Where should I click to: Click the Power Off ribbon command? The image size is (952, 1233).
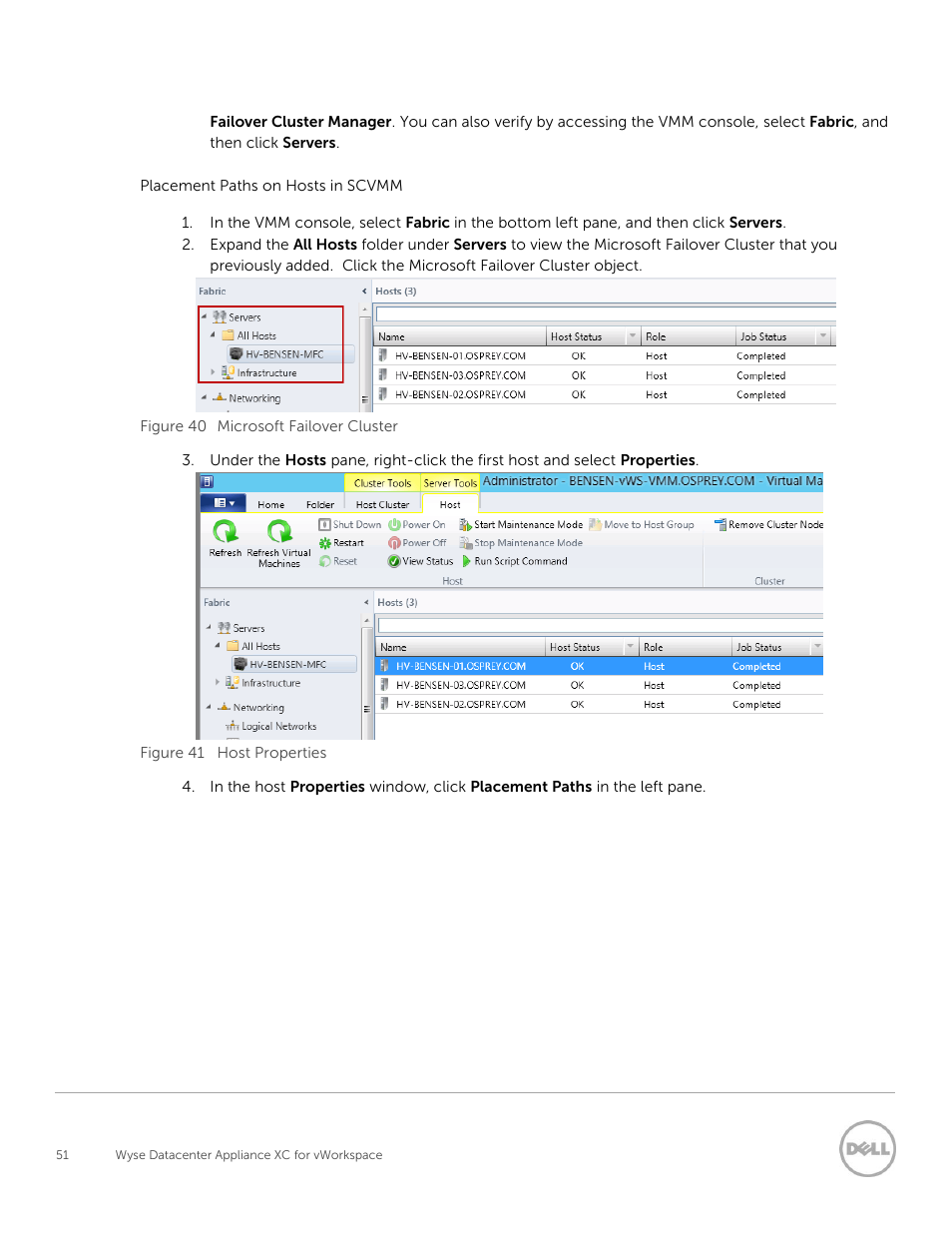[x=417, y=543]
